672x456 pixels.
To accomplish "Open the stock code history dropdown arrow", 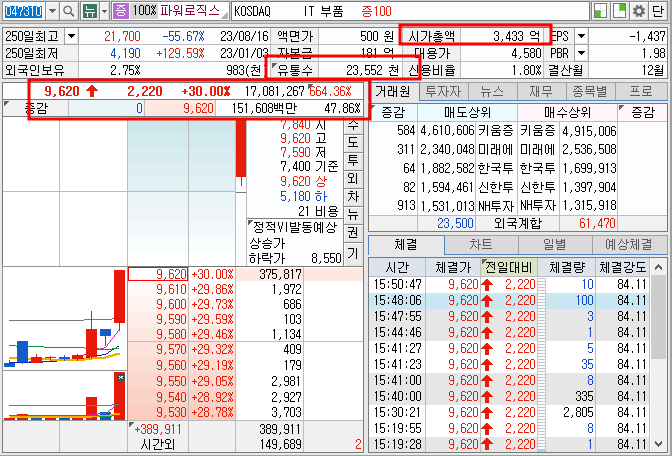I will (52, 11).
